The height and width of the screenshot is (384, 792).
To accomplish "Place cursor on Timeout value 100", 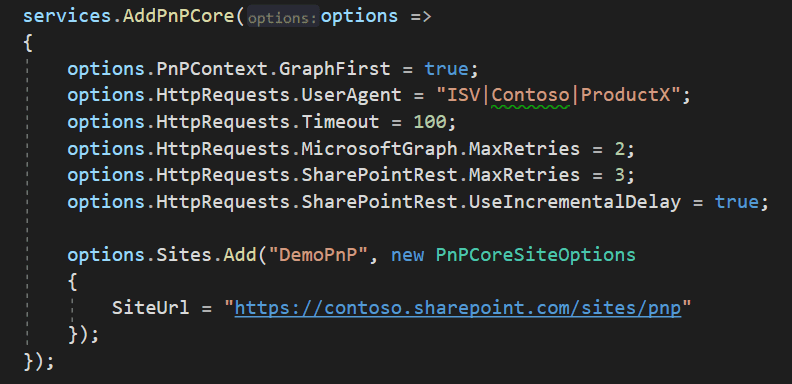I will click(x=430, y=122).
